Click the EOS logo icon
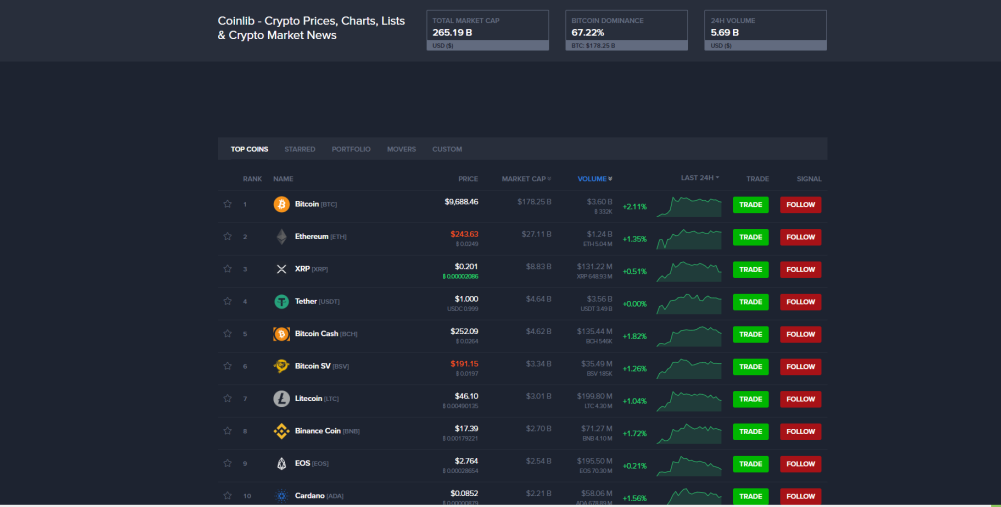The image size is (1001, 507). (x=281, y=464)
